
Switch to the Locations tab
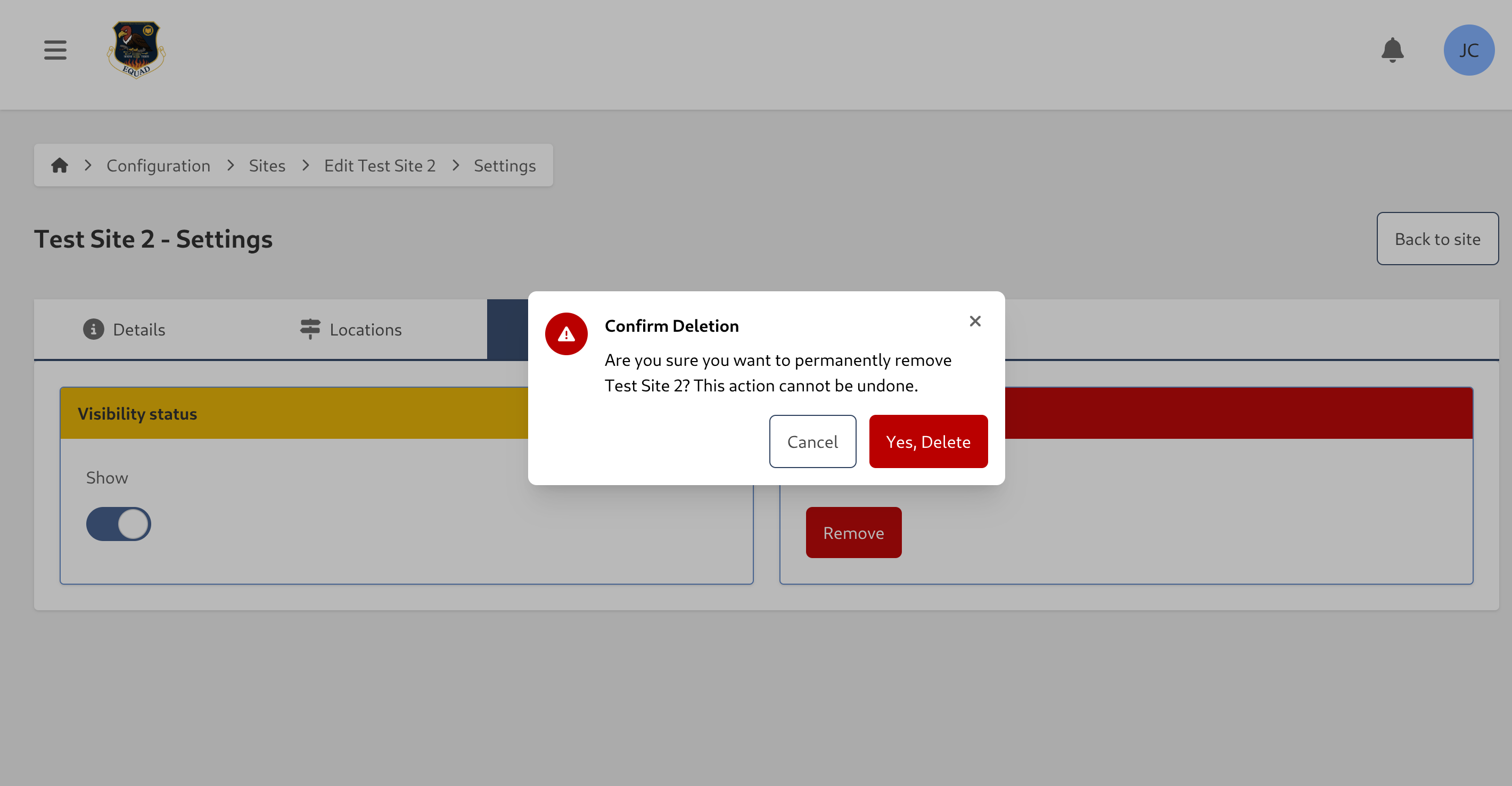pyautogui.click(x=365, y=329)
